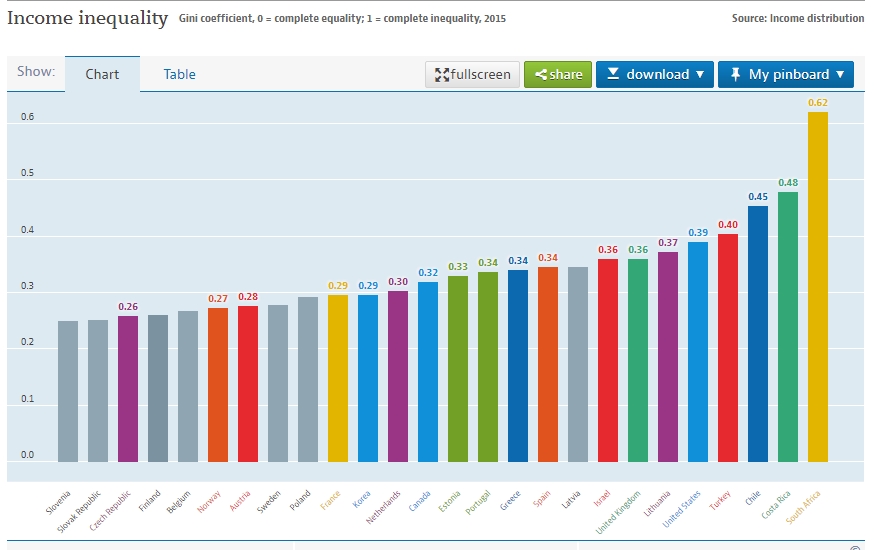874x550 pixels.
Task: Toggle highlight on the United States label
Action: point(682,509)
